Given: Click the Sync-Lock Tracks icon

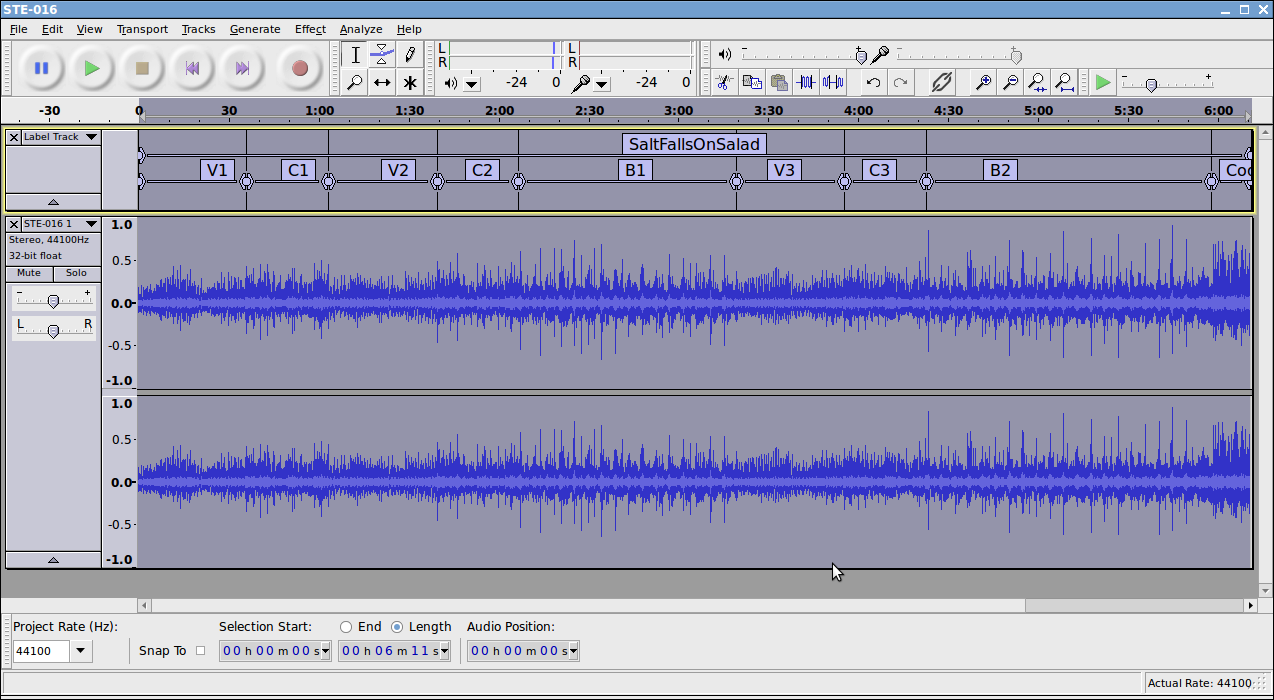Looking at the screenshot, I should [941, 82].
